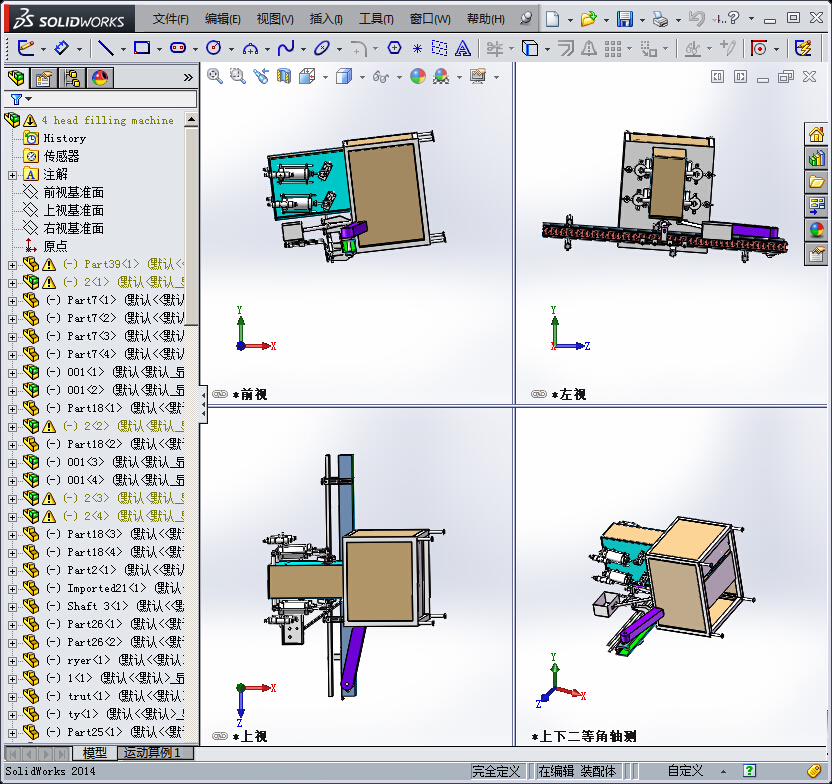
Task: Select the Circle sketch tool
Action: (x=214, y=48)
